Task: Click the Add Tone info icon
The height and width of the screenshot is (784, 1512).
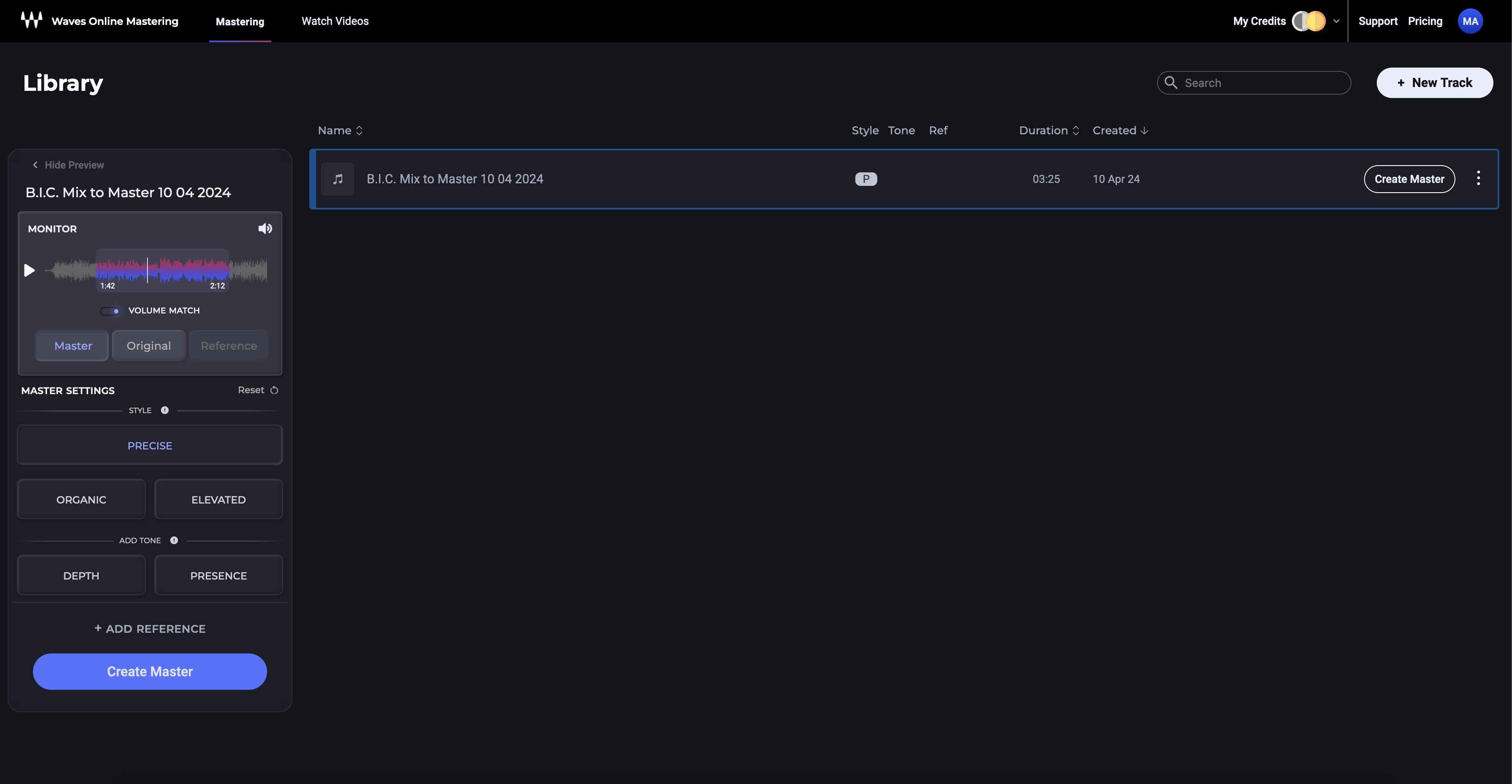Action: 174,540
